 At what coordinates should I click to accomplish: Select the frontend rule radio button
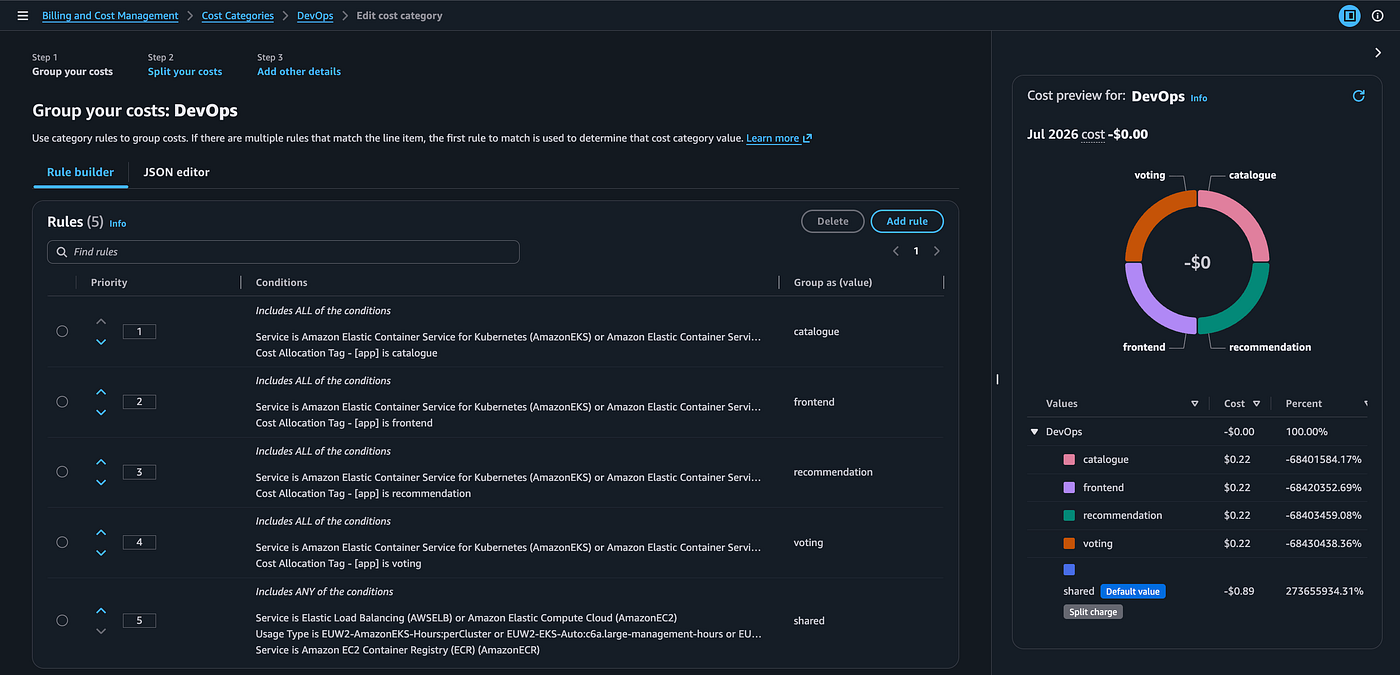tap(62, 401)
